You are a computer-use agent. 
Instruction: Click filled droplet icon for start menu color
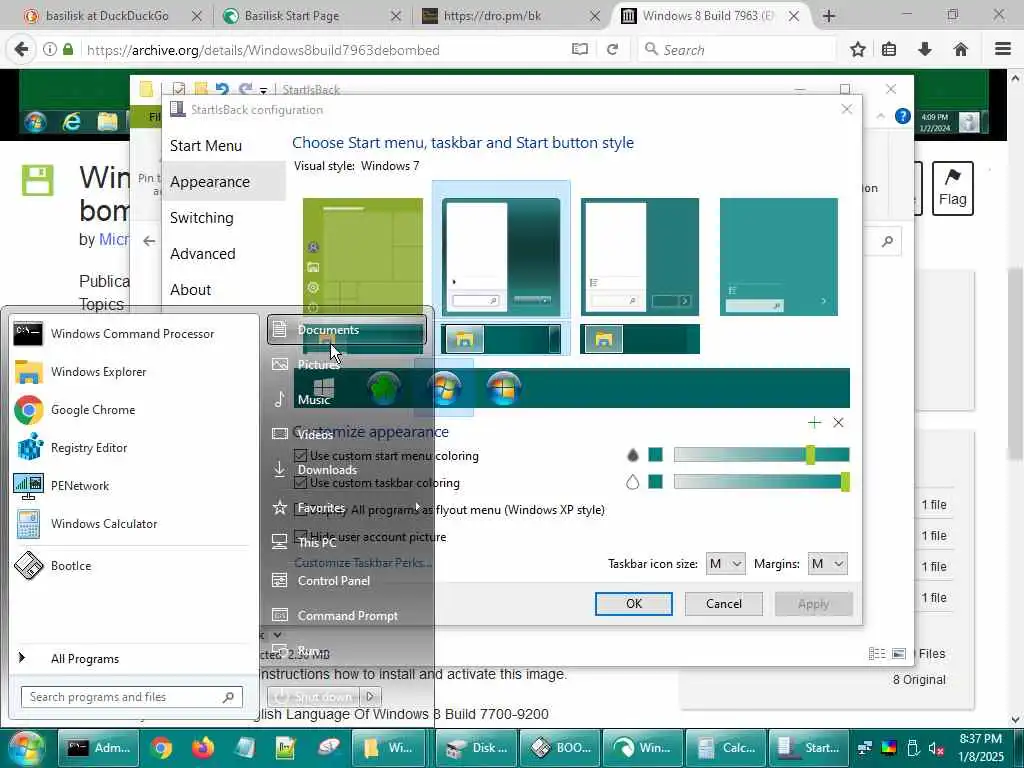tap(632, 455)
